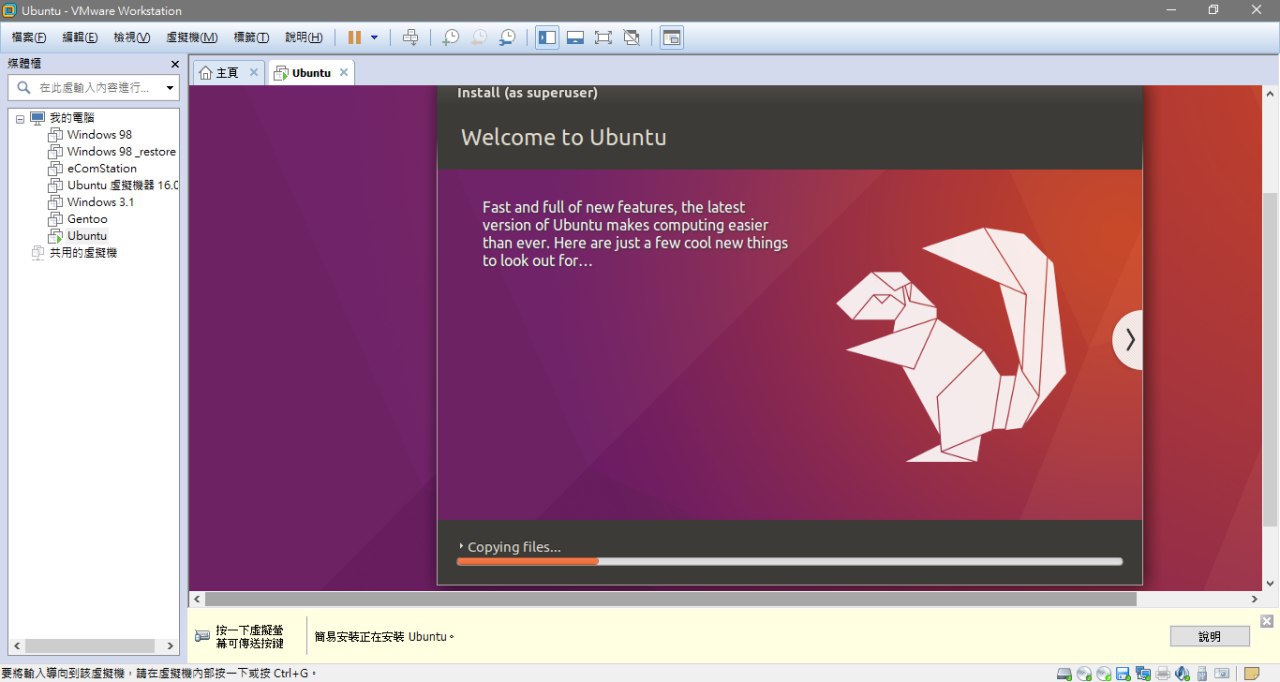Toggle the console view toolbar button
Screen dimensions: 1280x682
click(672, 37)
